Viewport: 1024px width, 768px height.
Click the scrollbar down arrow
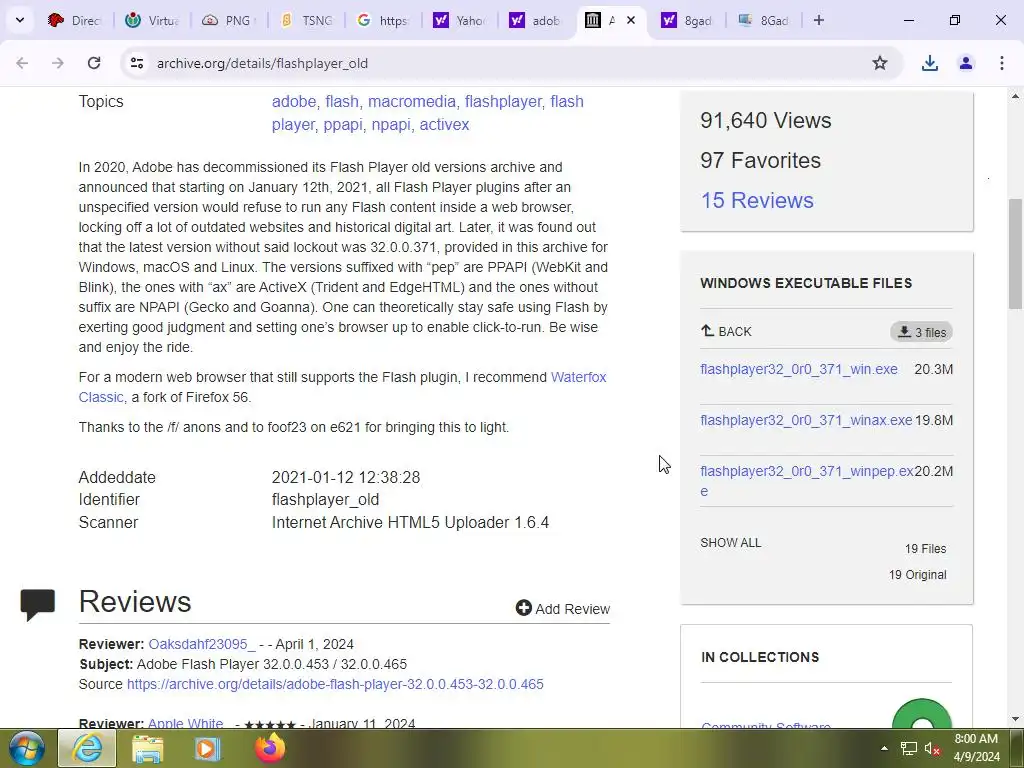pyautogui.click(x=1016, y=720)
